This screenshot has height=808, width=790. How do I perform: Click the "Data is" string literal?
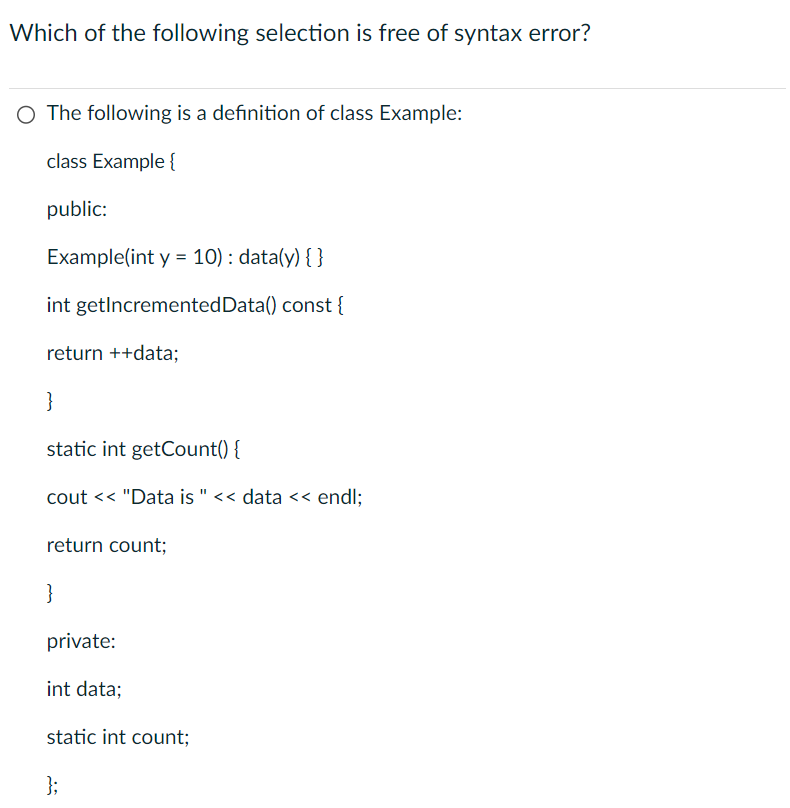(165, 497)
